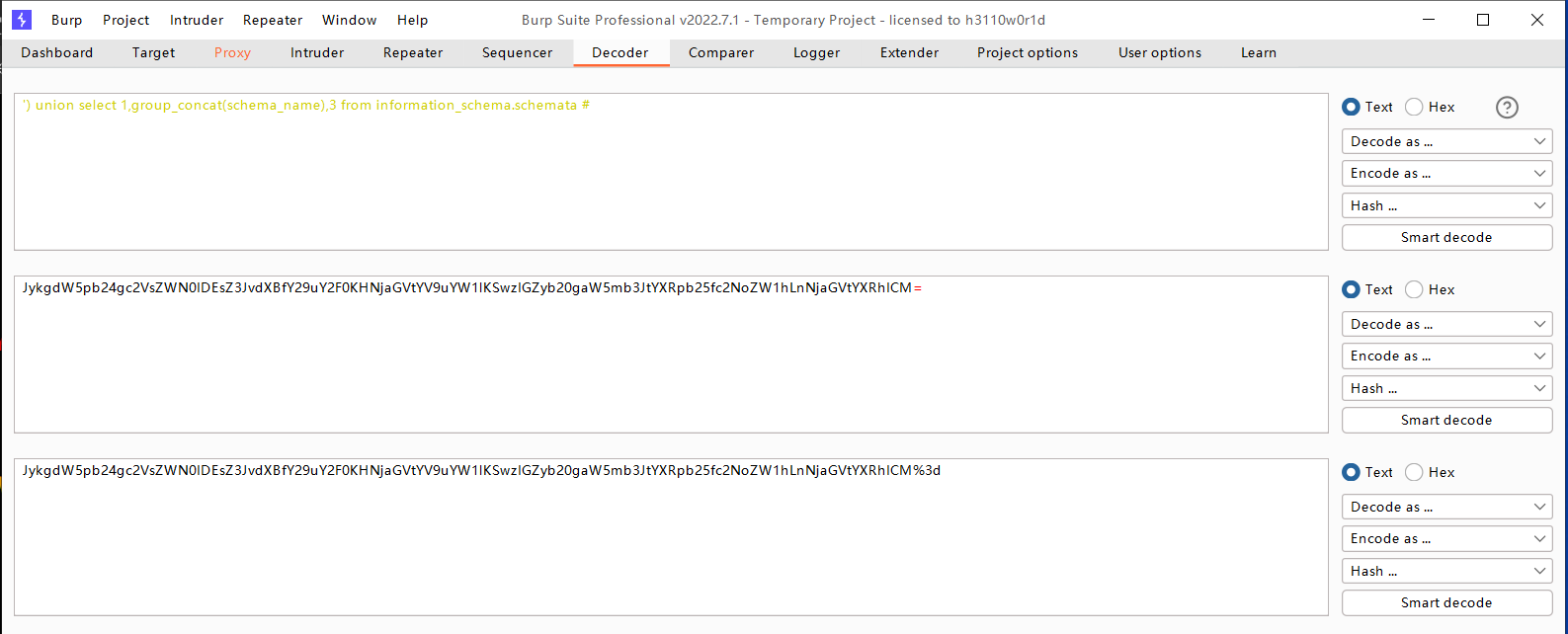Switch to the Extender tab
The image size is (1568, 634).
[910, 52]
